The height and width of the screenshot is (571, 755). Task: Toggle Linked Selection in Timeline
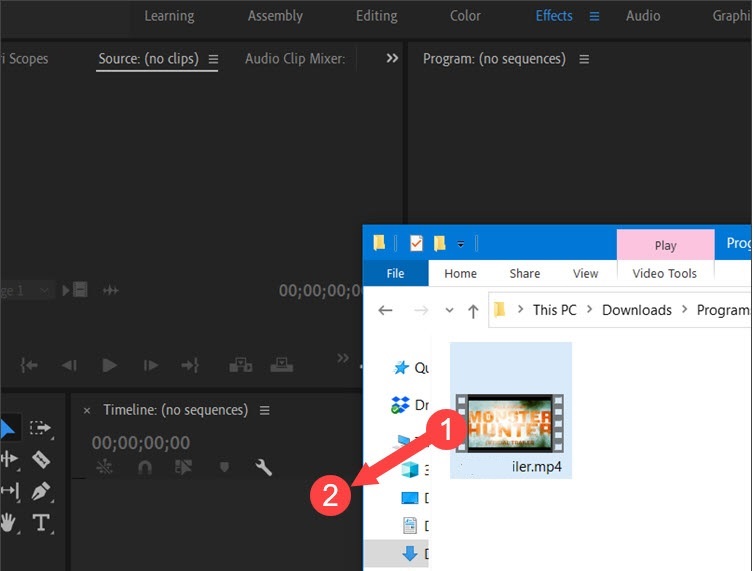(x=183, y=467)
